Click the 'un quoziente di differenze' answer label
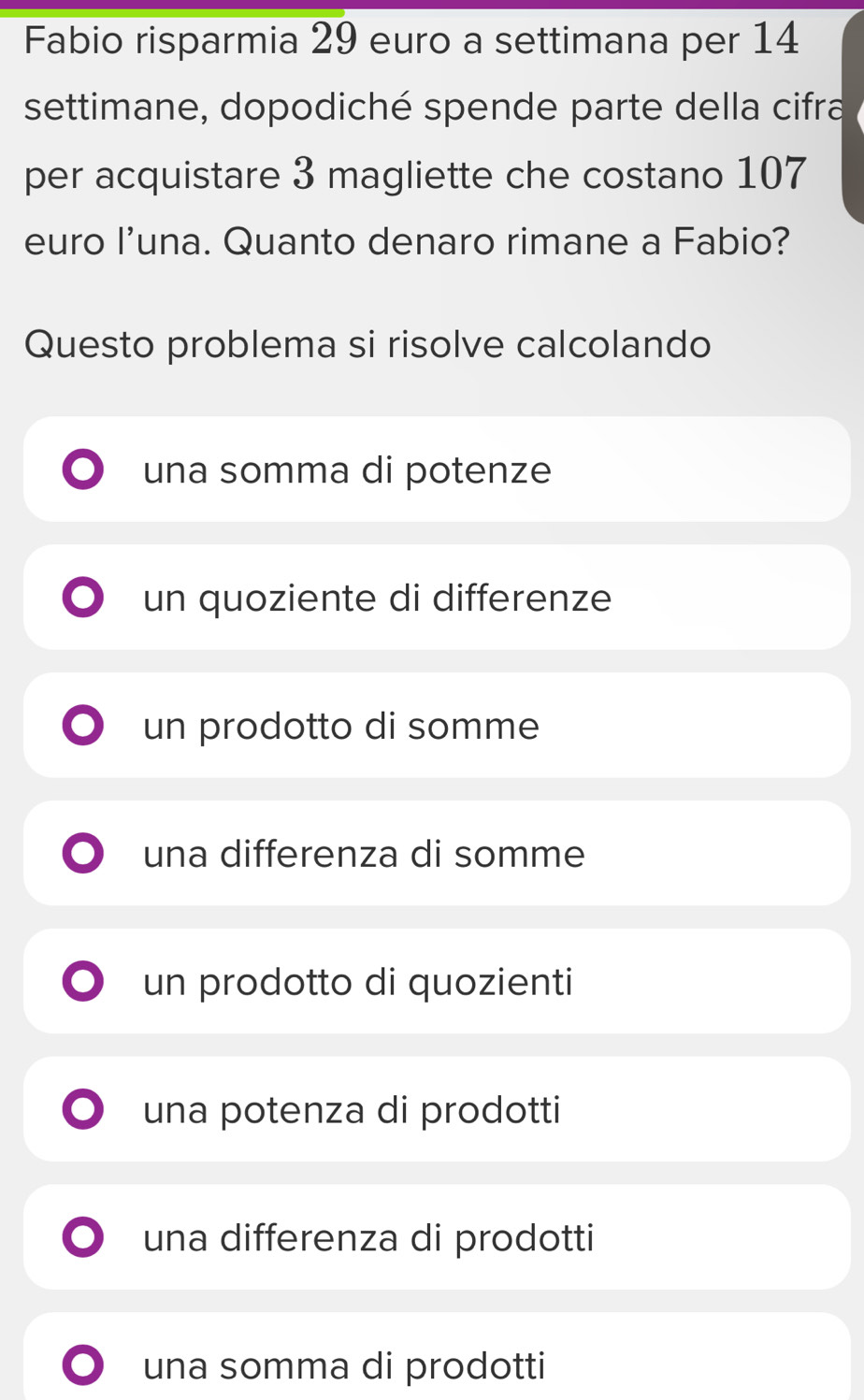The width and height of the screenshot is (864, 1400). tap(378, 598)
